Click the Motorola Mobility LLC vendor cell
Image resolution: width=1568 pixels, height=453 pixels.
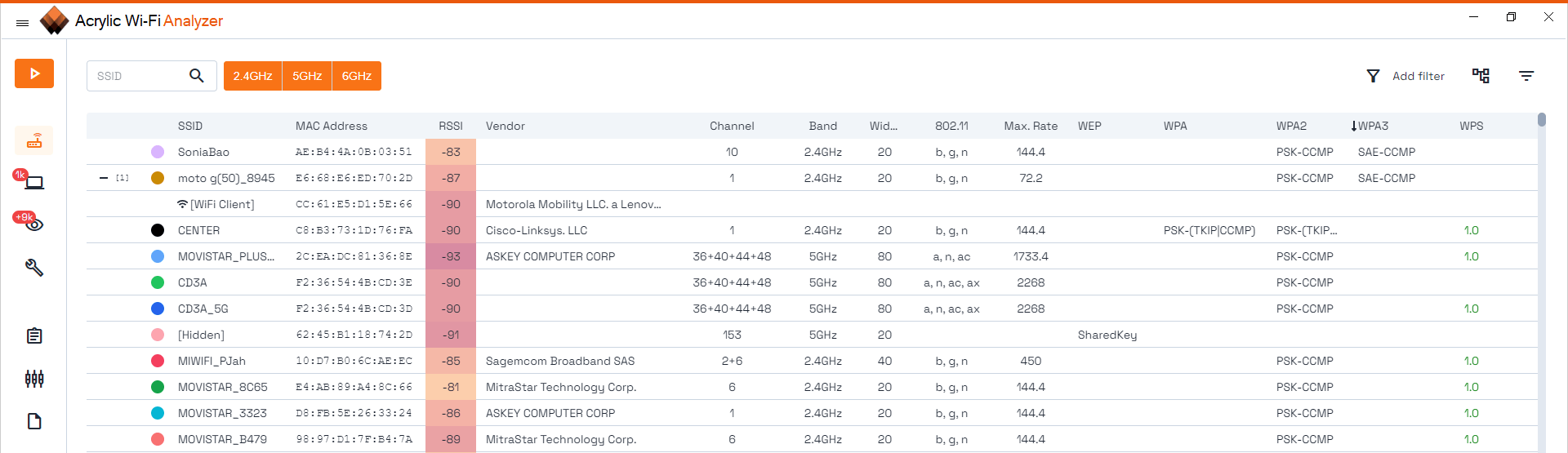tap(573, 204)
